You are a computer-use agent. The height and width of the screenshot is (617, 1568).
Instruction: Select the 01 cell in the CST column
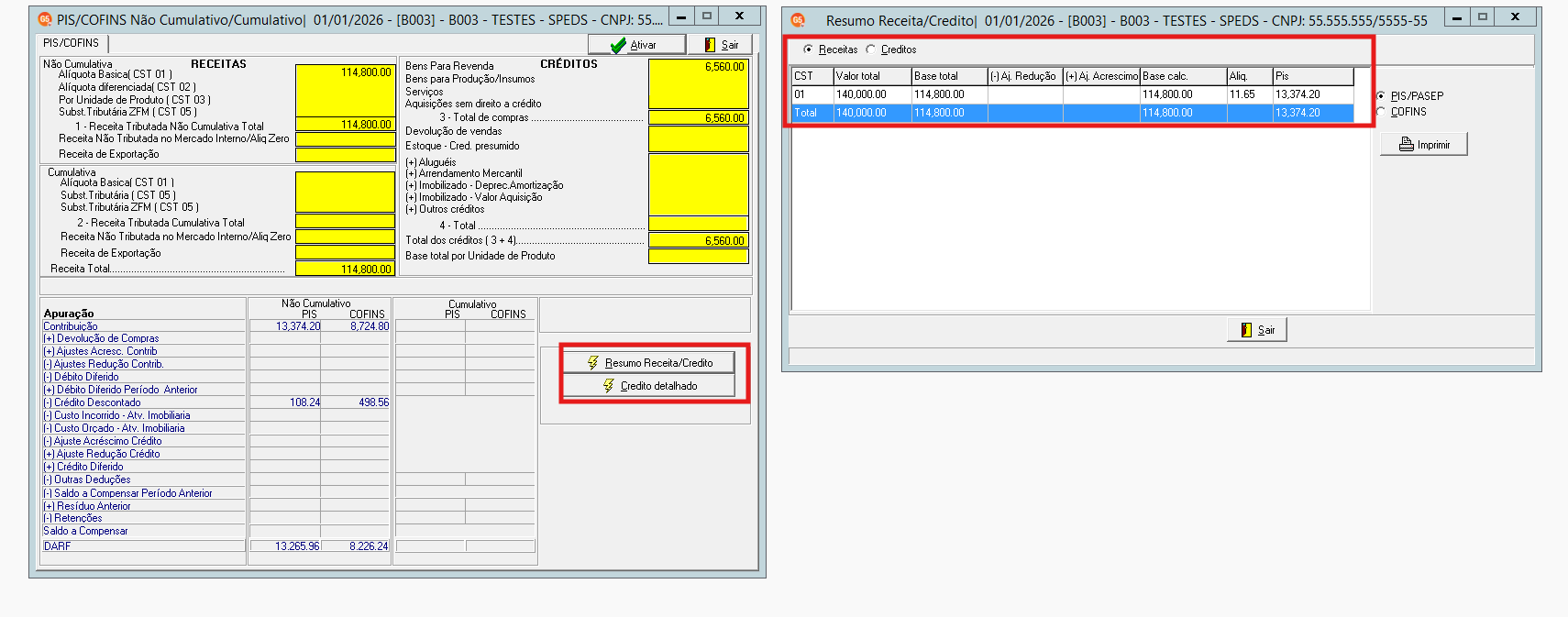pos(812,94)
